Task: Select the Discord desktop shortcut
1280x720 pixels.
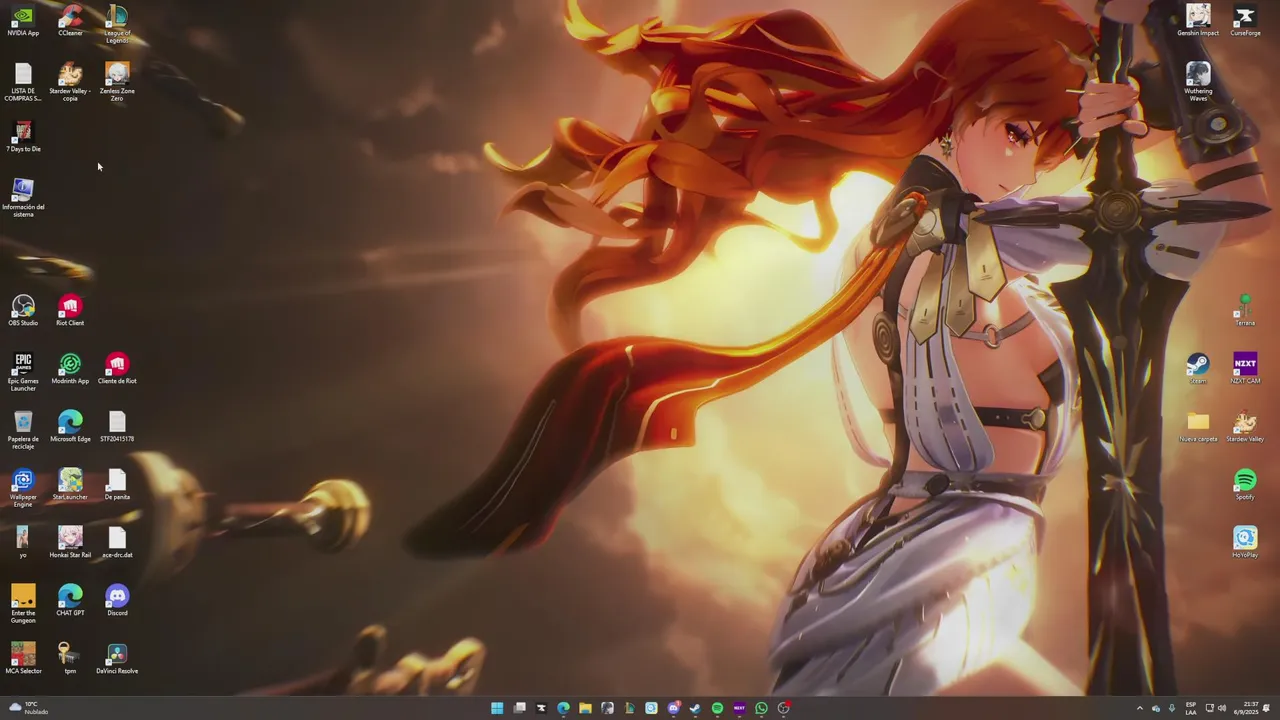Action: pos(117,601)
